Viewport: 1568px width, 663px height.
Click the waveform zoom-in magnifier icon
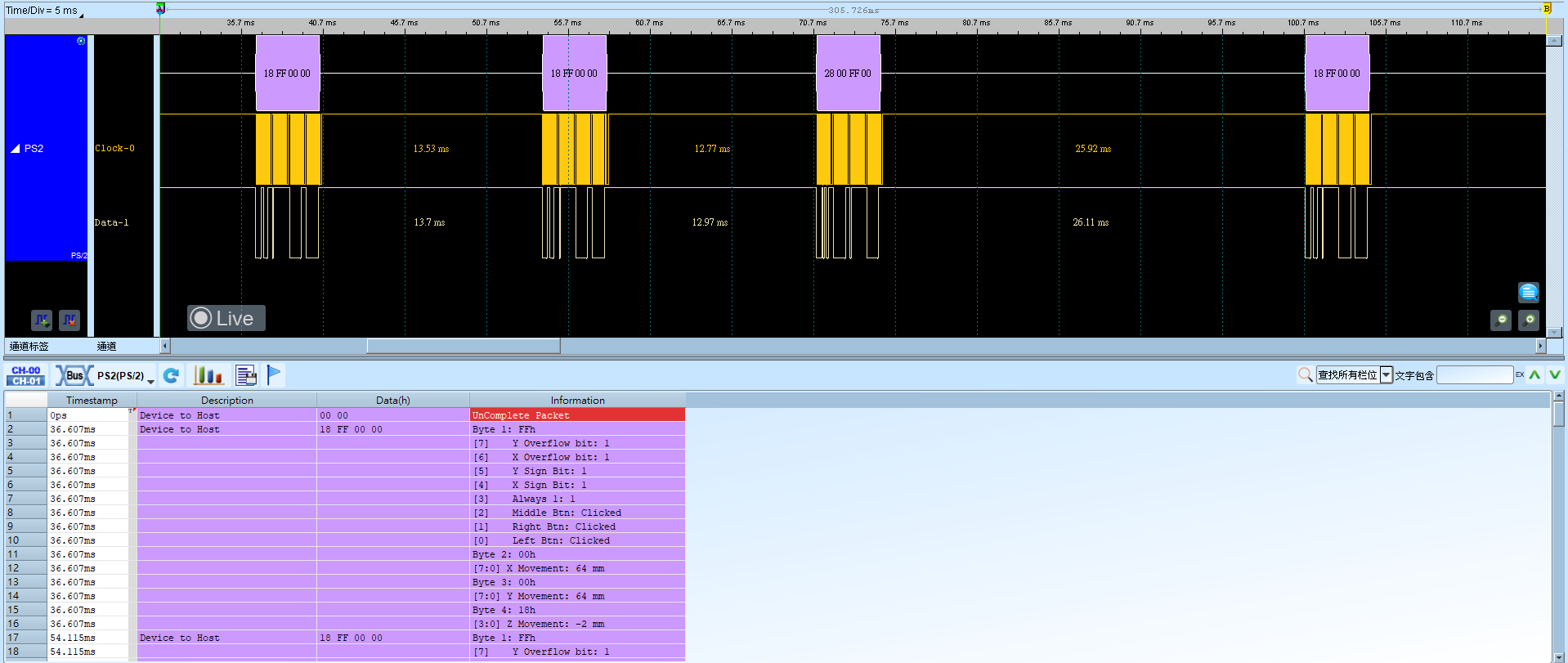1529,320
